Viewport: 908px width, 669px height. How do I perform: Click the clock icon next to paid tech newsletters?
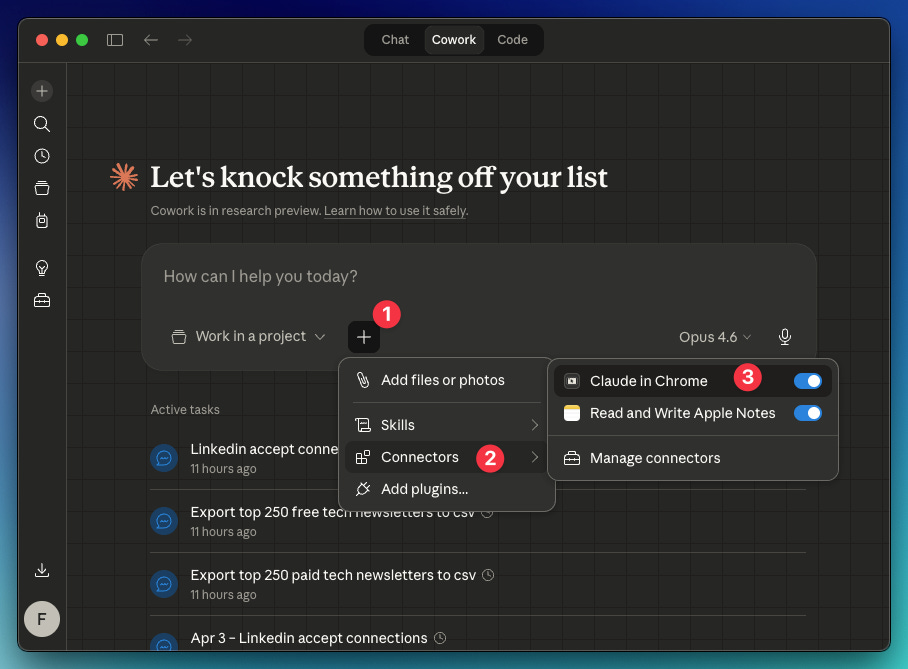coord(488,575)
